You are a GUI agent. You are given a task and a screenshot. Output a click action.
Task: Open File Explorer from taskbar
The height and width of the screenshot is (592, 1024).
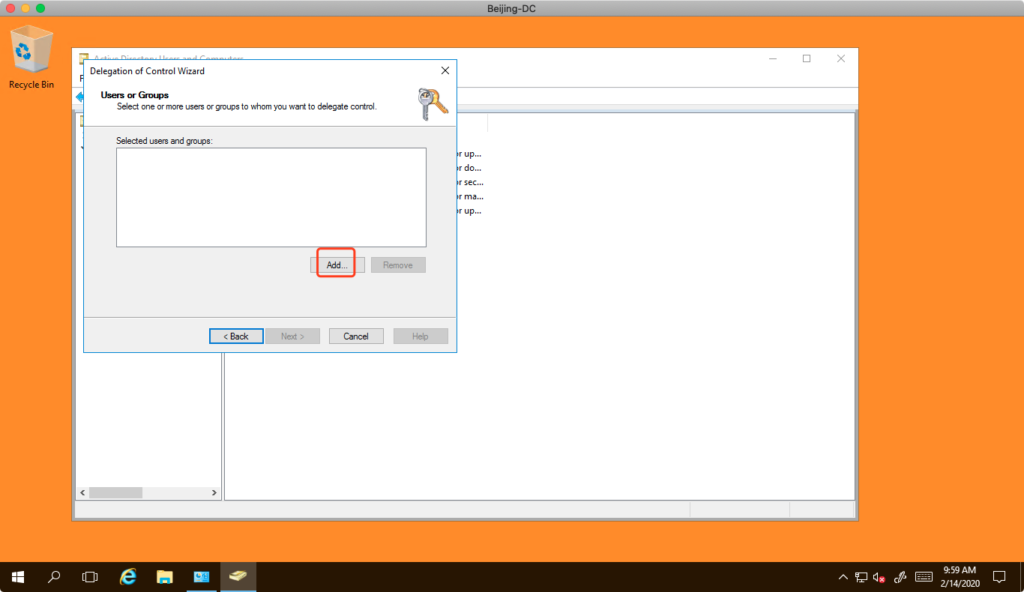tap(165, 577)
